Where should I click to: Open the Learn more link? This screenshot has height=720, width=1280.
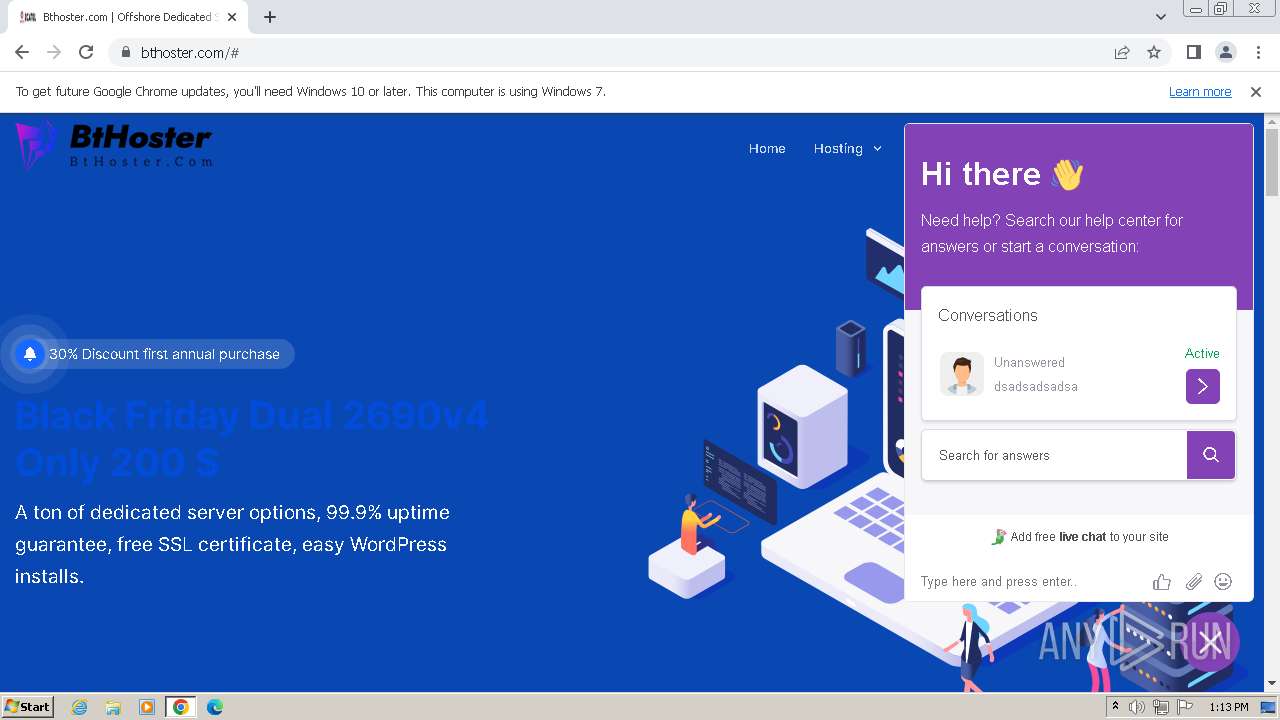click(x=1200, y=91)
